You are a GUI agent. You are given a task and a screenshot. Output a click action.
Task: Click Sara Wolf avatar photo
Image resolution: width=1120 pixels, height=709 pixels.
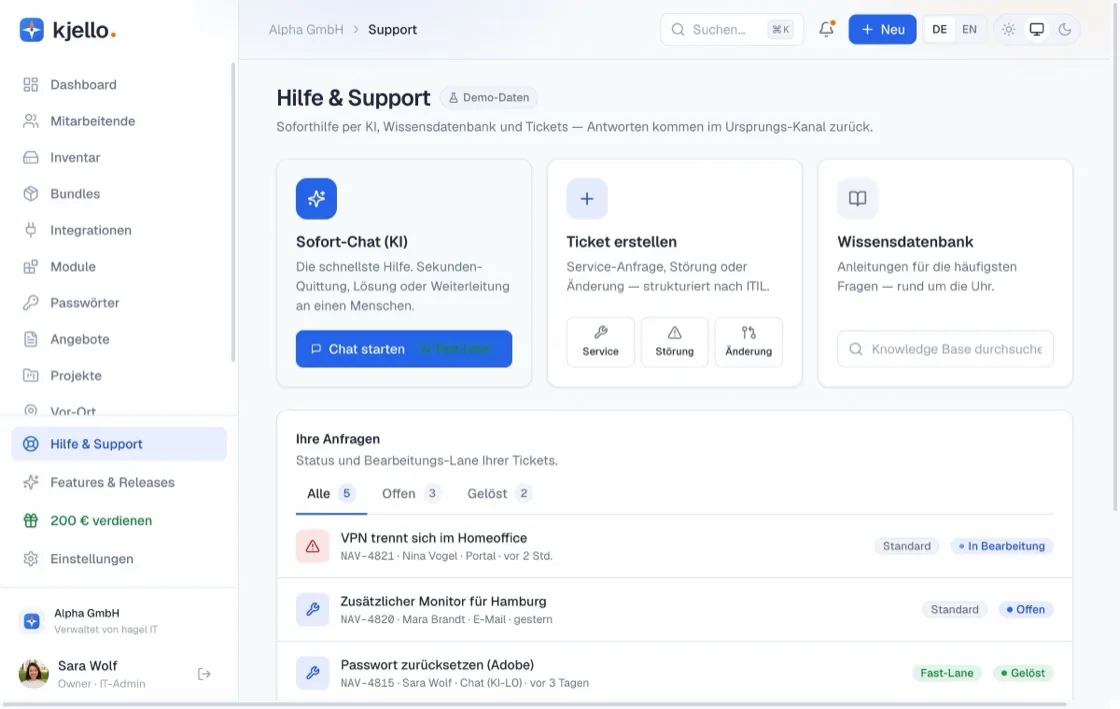34,674
